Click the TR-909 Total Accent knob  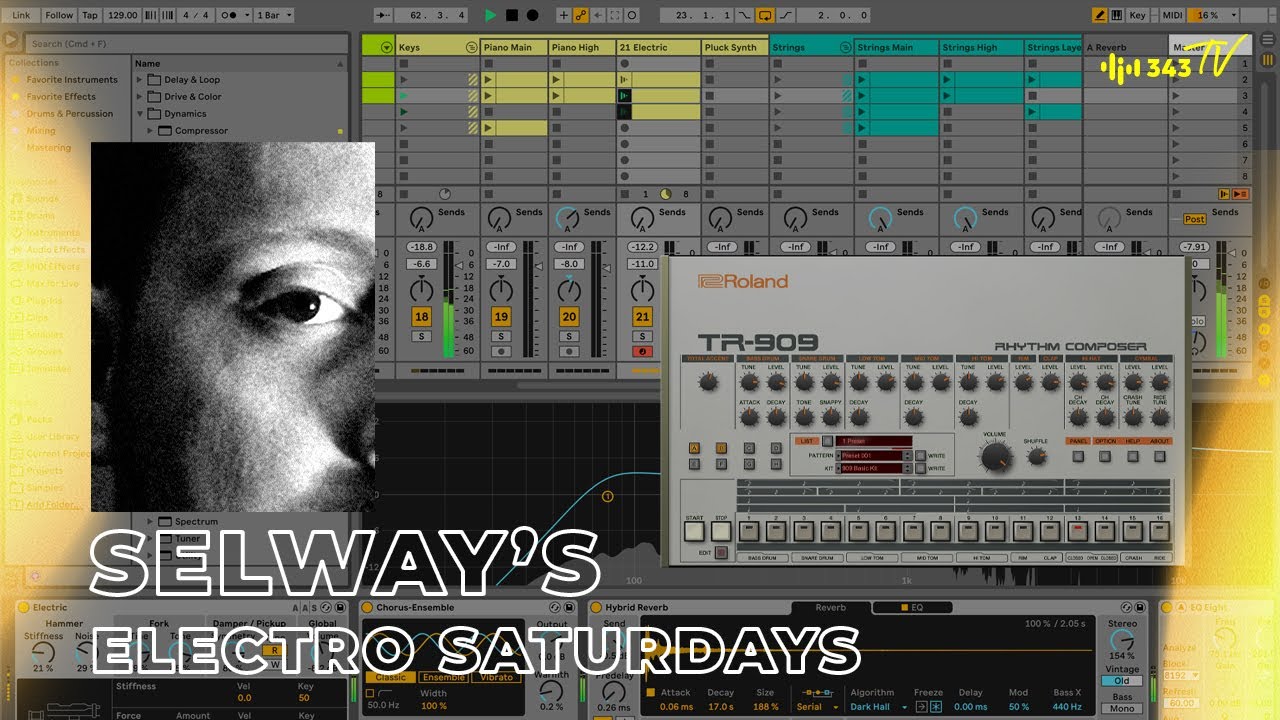(709, 381)
